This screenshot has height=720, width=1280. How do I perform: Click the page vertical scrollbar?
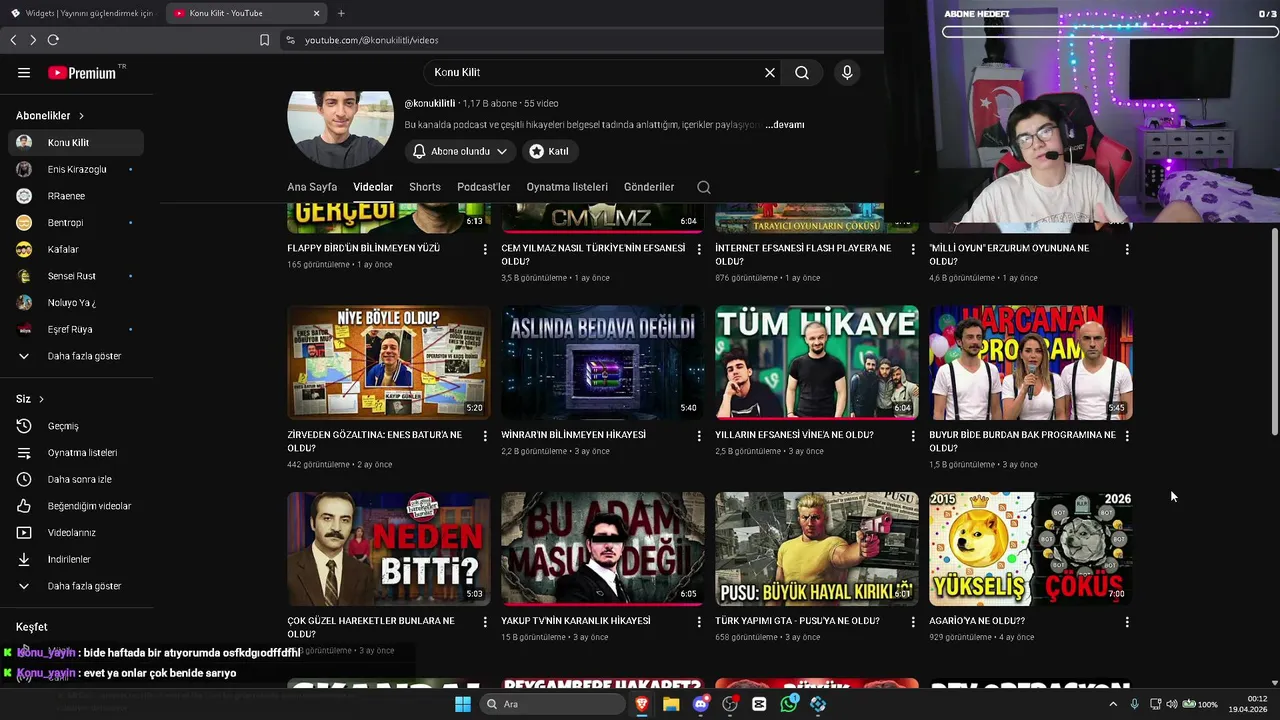(x=1274, y=330)
